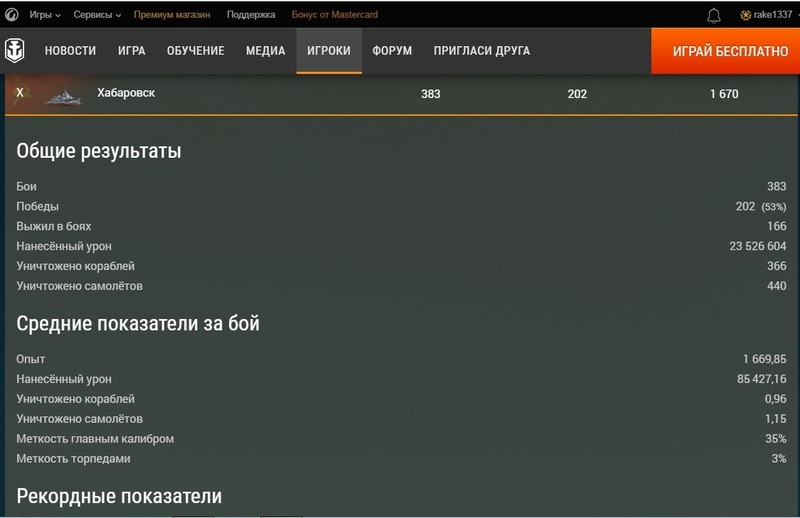Image resolution: width=800 pixels, height=518 pixels.
Task: Select the Хабаровск ship row name
Action: [x=126, y=93]
